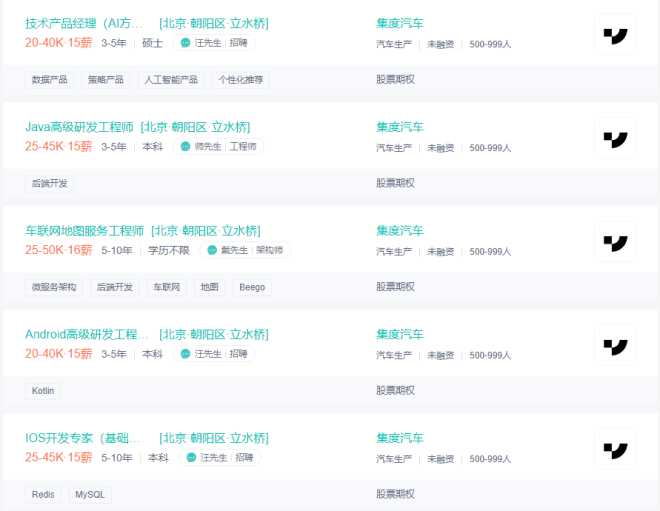Screen dimensions: 660x511
Task: Click 集度汽车 company name in 技术产品经理 row
Action: click(x=400, y=24)
